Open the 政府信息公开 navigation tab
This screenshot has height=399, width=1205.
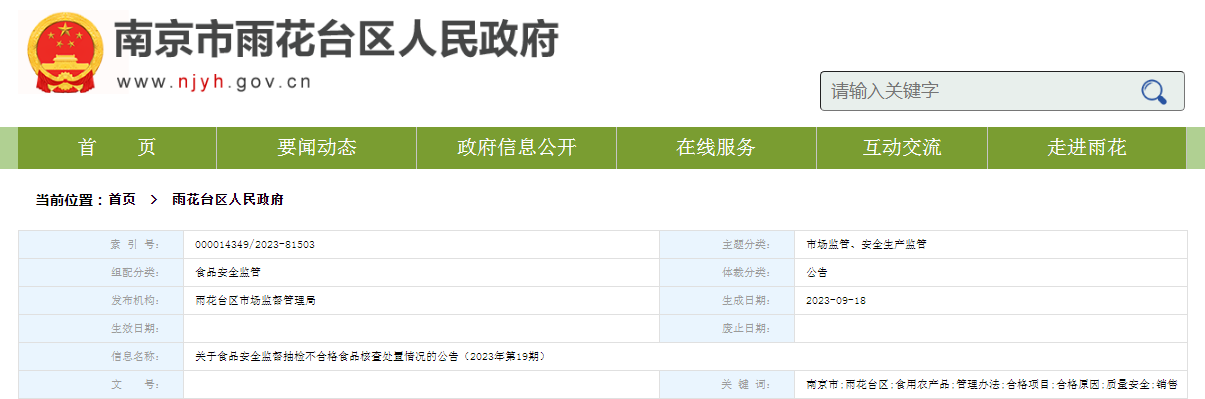pos(517,148)
